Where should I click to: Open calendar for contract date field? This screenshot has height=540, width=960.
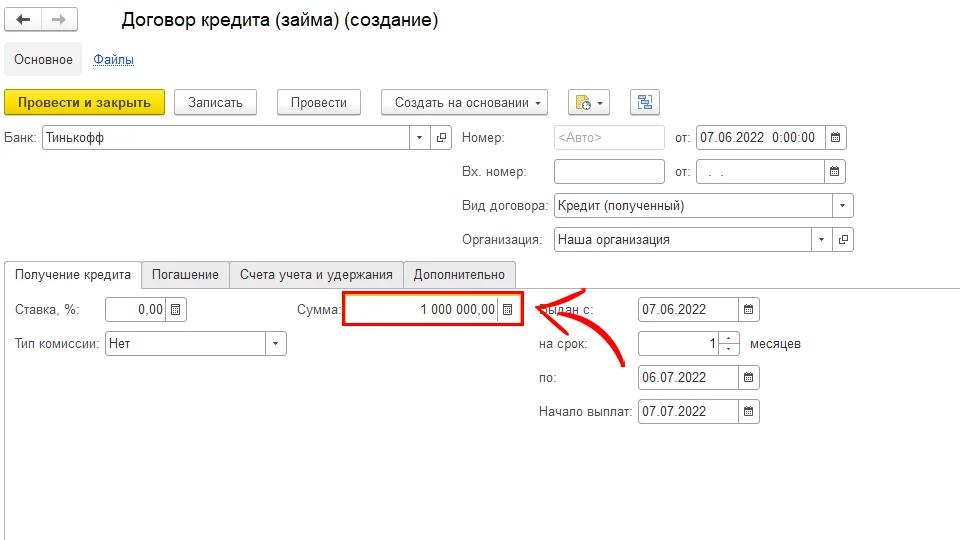pos(837,138)
